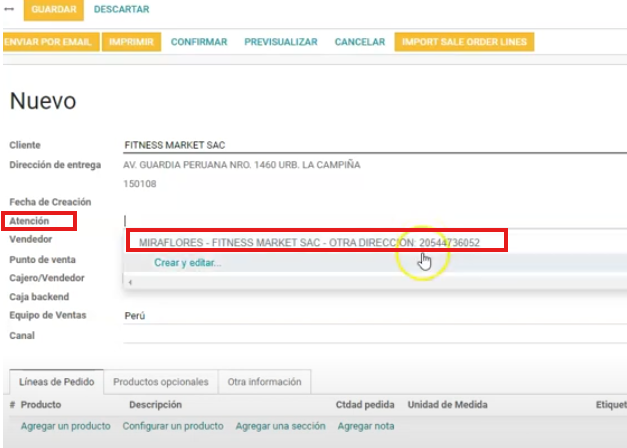The height and width of the screenshot is (448, 627).
Task: Click Agregar un producto link
Action: click(66, 426)
